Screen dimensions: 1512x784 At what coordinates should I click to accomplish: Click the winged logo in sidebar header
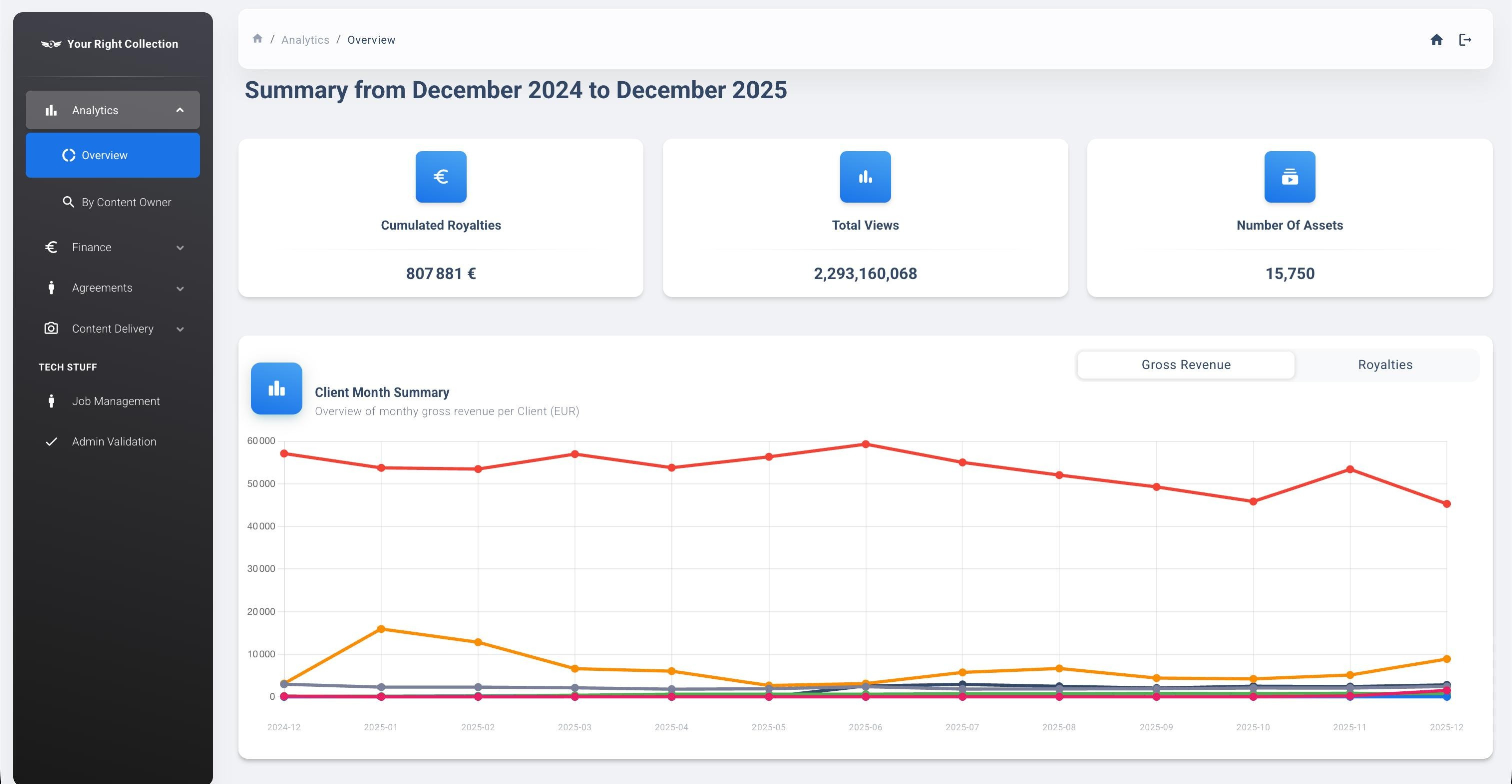pos(51,44)
